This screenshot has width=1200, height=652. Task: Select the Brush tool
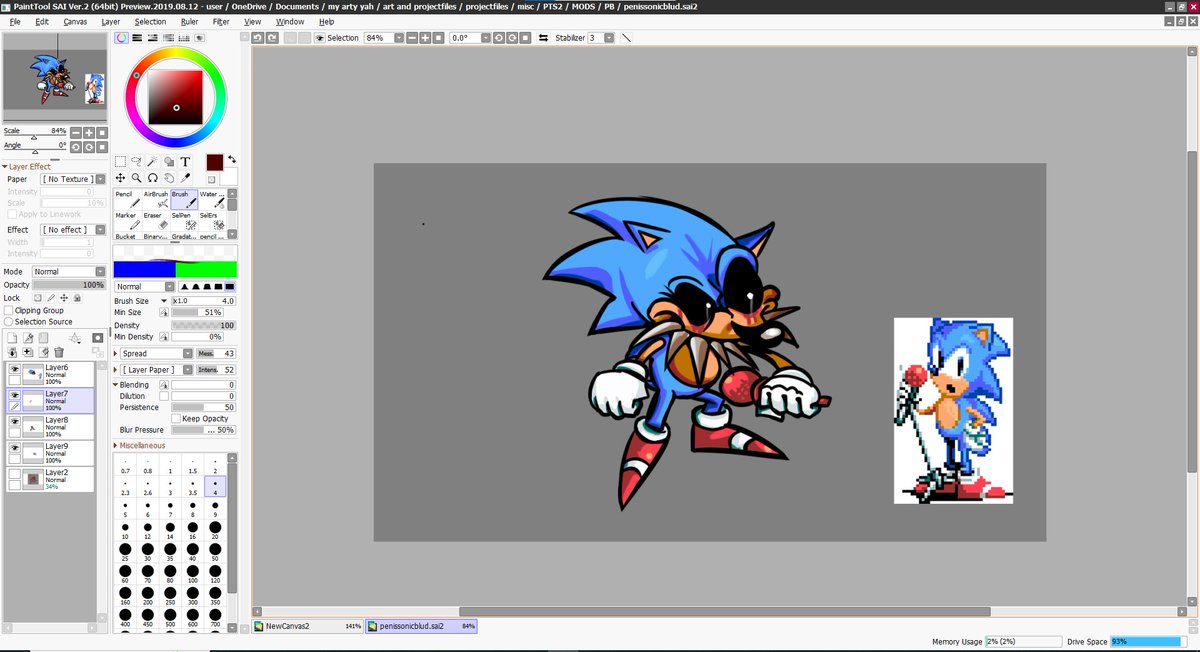(183, 199)
